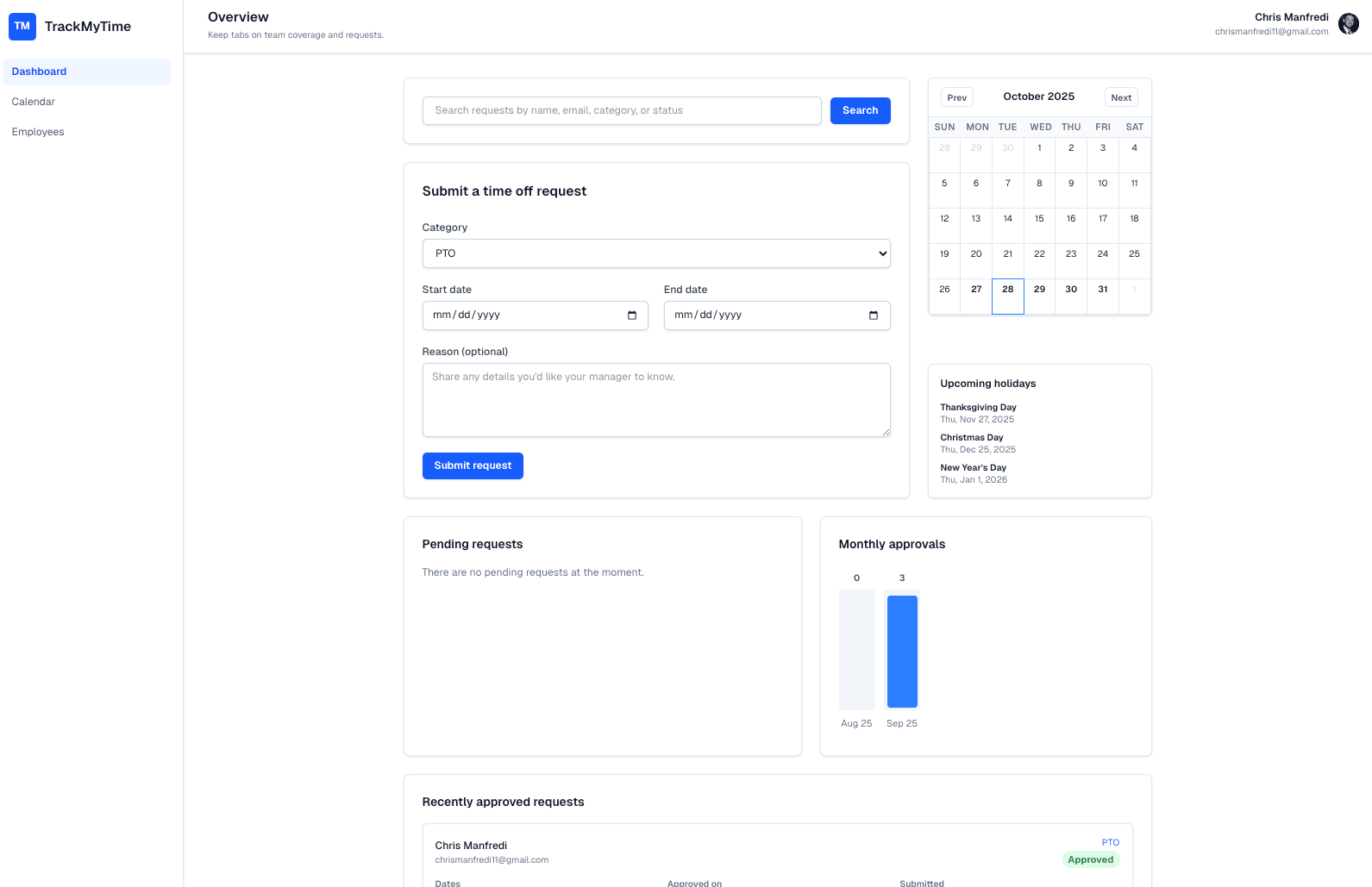Image resolution: width=1372 pixels, height=887 pixels.
Task: Click the Approved status badge
Action: (1090, 859)
